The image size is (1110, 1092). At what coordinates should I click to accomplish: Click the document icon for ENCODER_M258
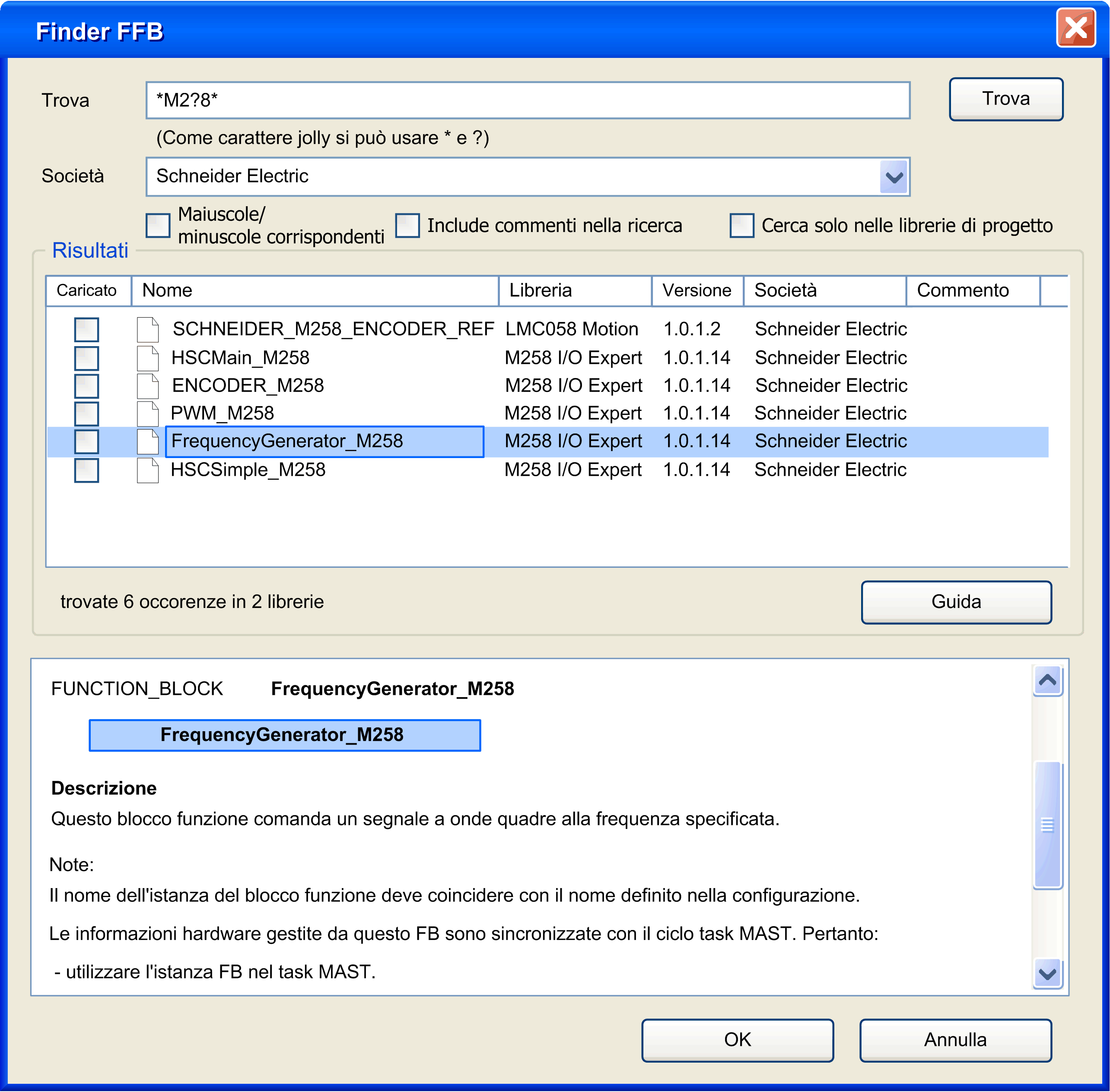[148, 385]
